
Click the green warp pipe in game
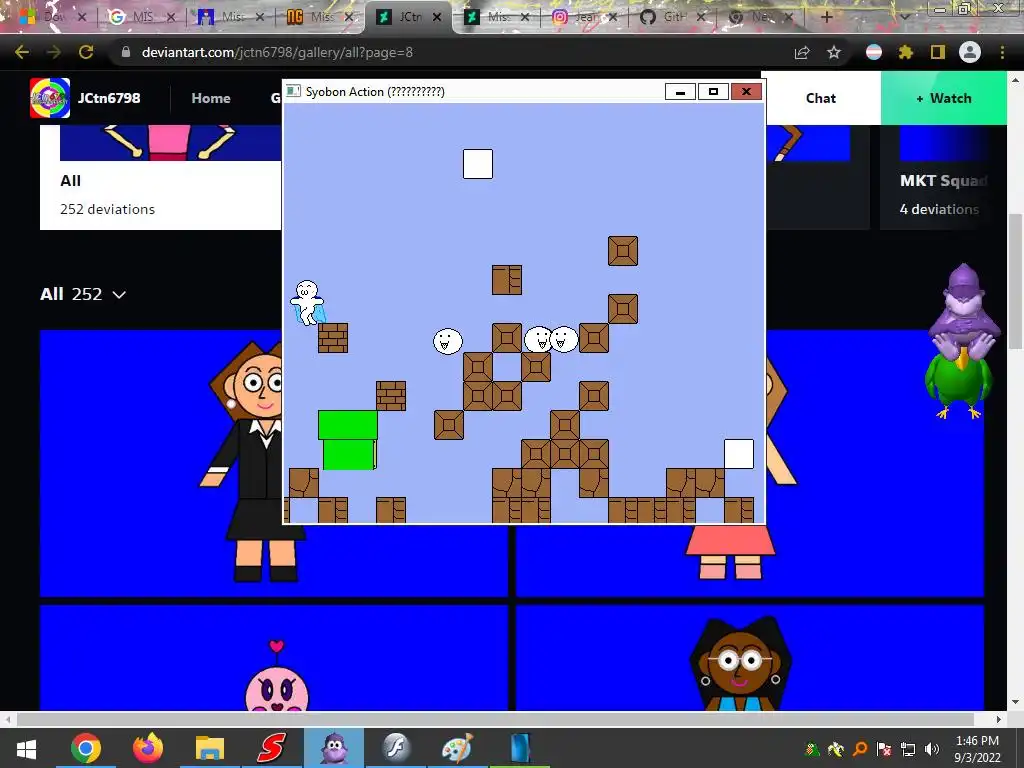coord(347,440)
